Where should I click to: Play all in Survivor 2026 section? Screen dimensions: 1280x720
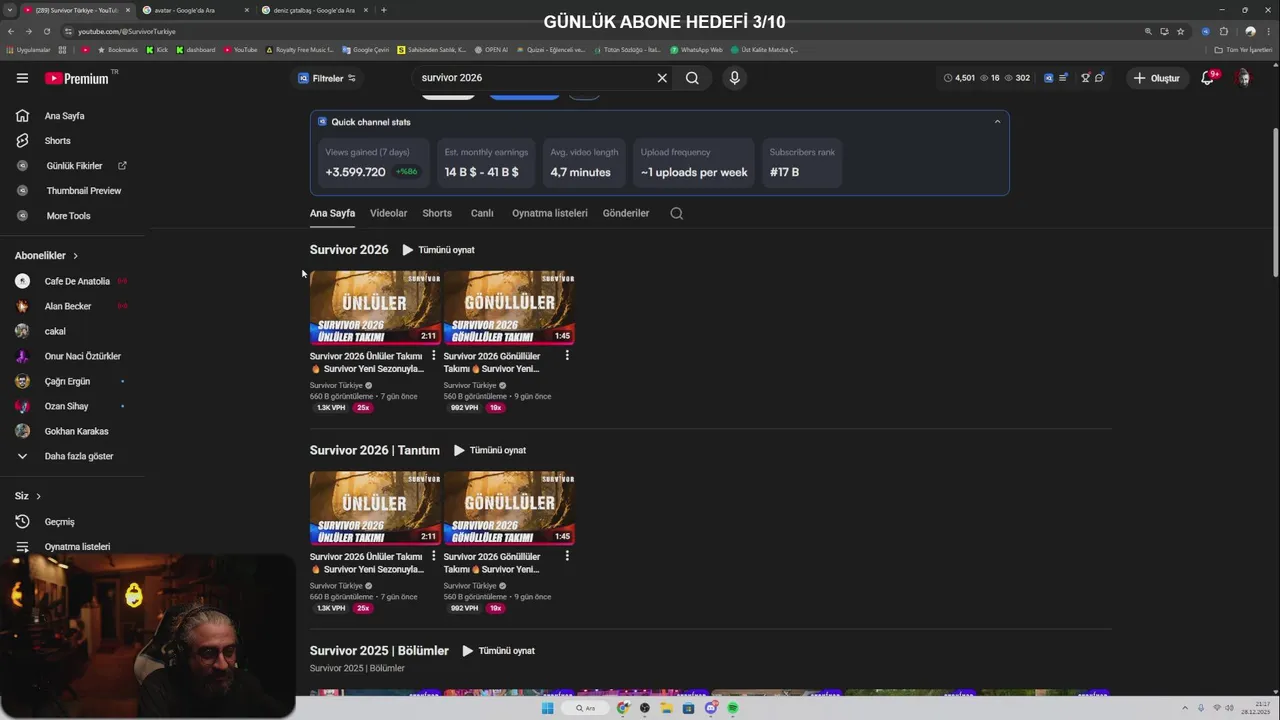(438, 250)
